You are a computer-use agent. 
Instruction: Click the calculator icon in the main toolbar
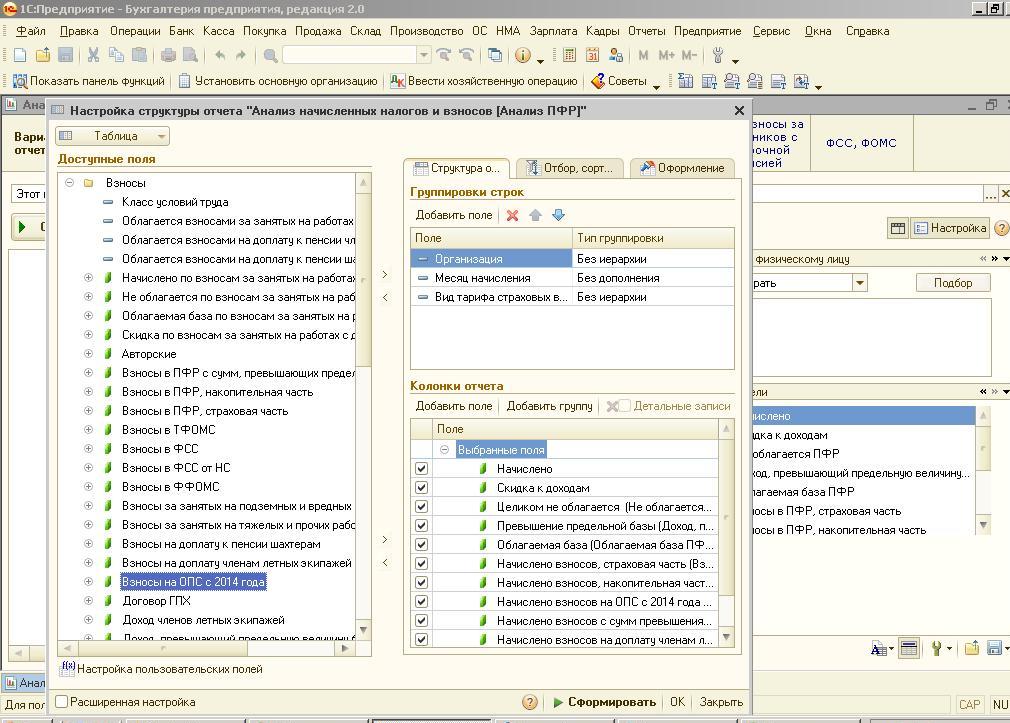pos(570,56)
